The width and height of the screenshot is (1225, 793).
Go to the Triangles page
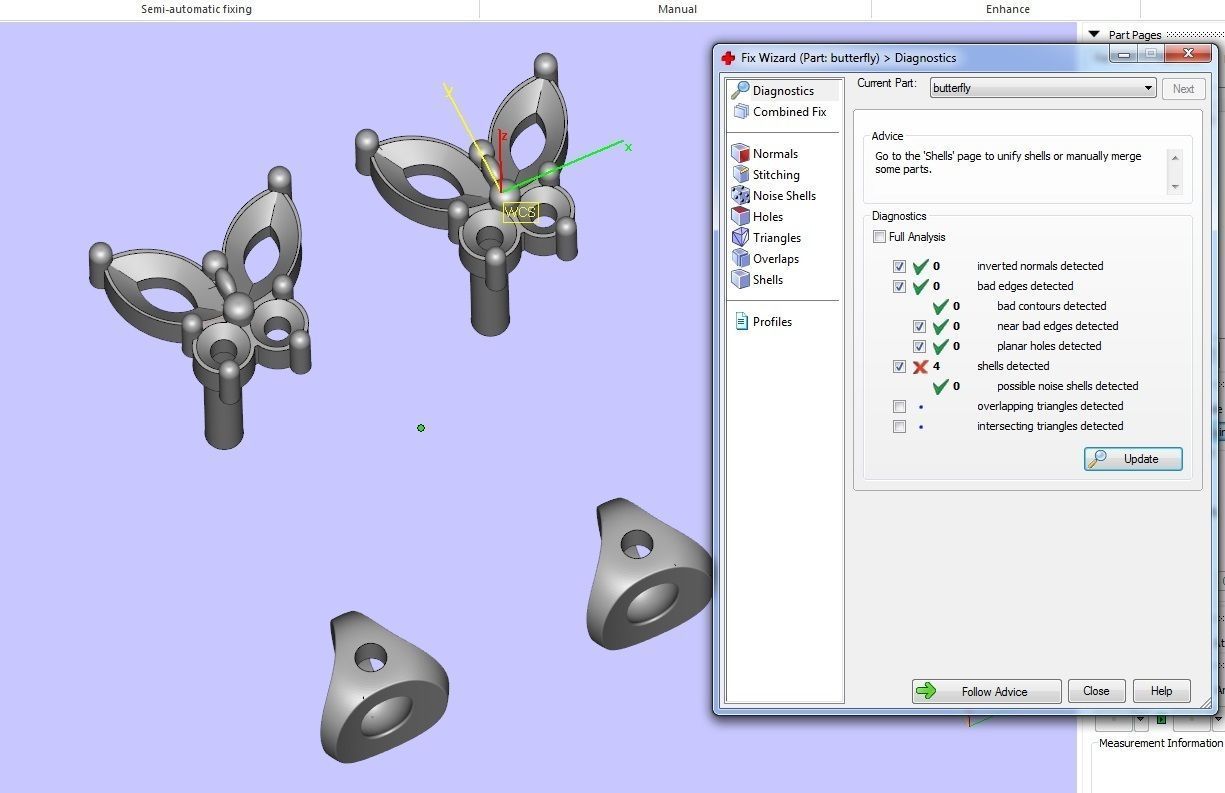[767, 237]
